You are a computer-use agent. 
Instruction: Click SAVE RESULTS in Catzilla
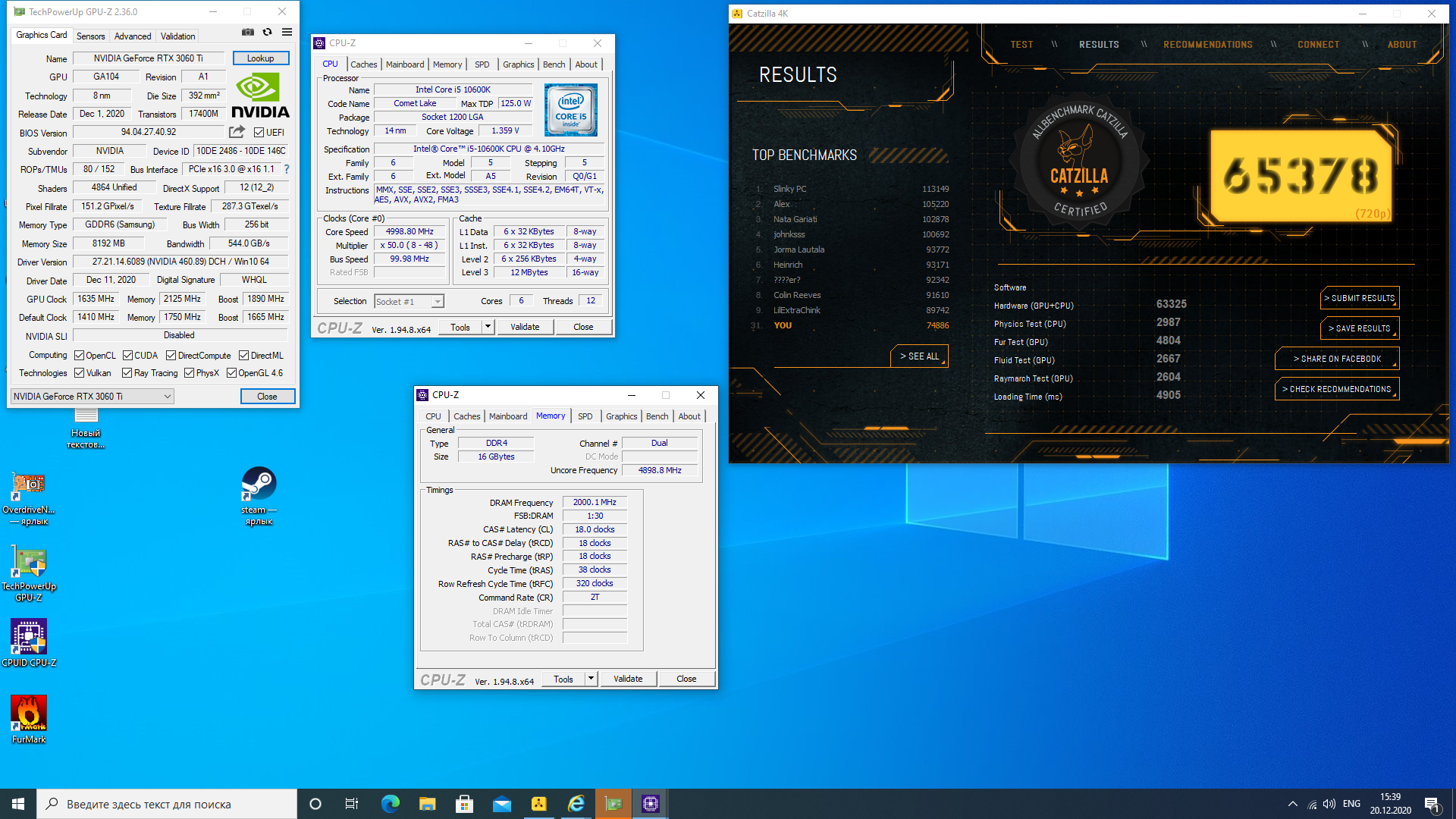pyautogui.click(x=1359, y=328)
